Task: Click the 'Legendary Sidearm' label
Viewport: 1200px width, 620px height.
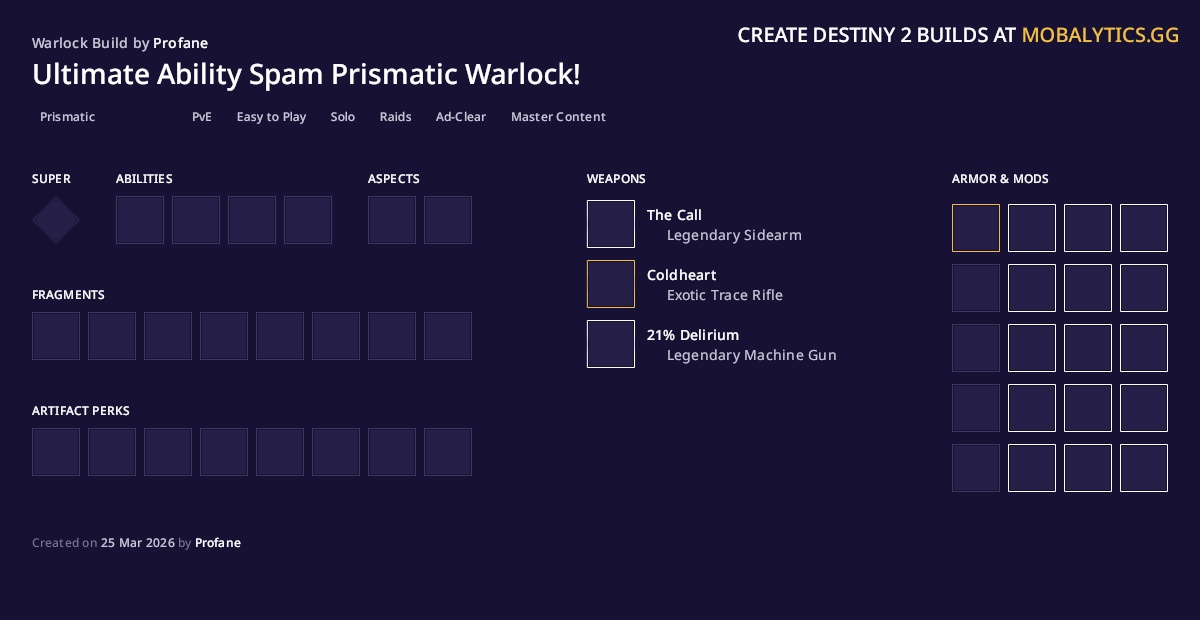Action: click(734, 235)
